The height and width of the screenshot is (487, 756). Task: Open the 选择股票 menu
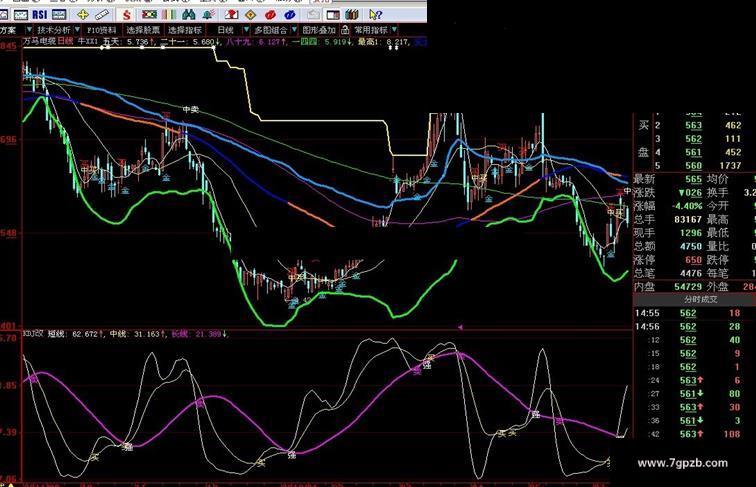(143, 30)
